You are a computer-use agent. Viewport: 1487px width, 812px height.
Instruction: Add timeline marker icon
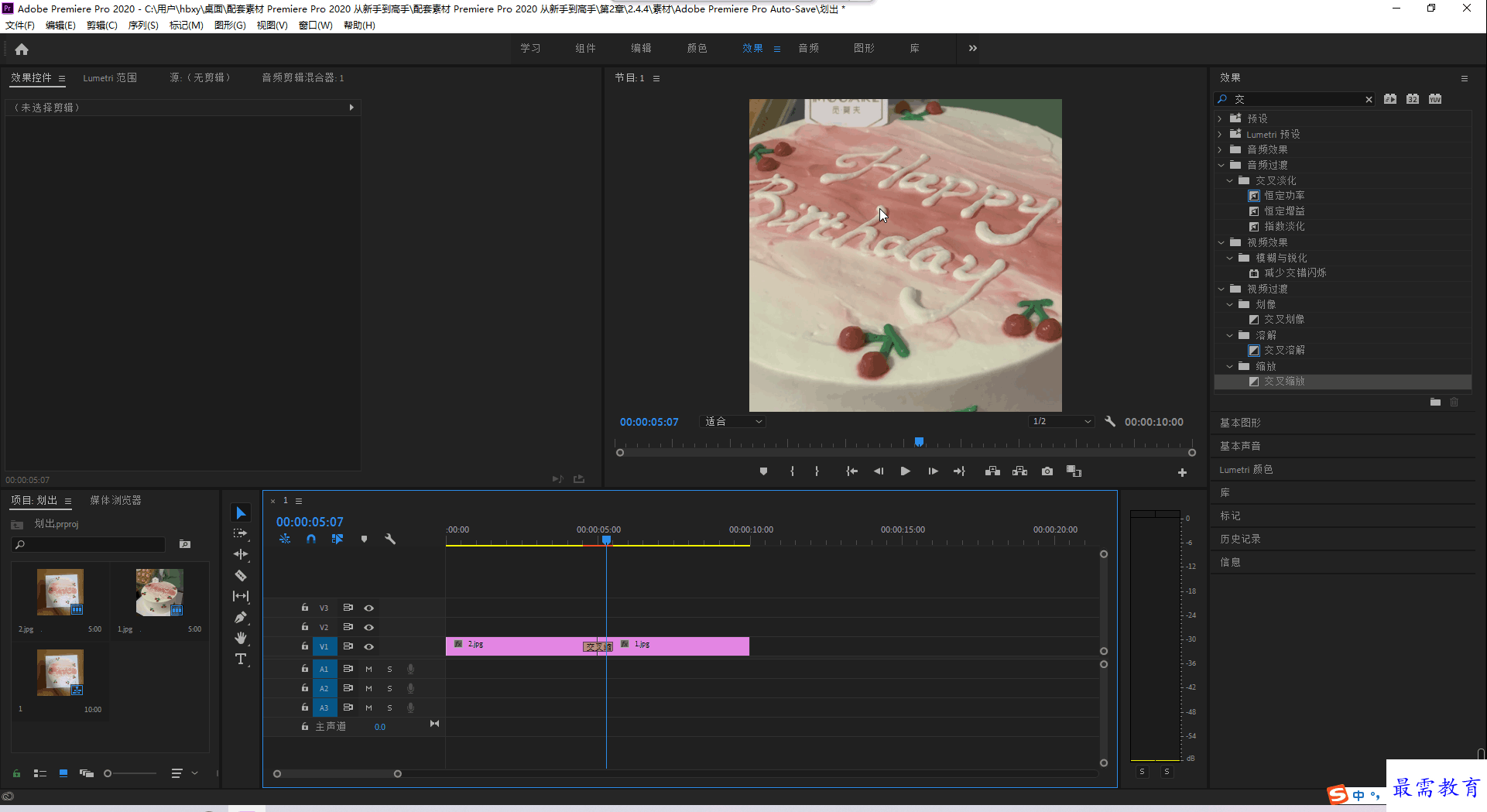tap(364, 539)
